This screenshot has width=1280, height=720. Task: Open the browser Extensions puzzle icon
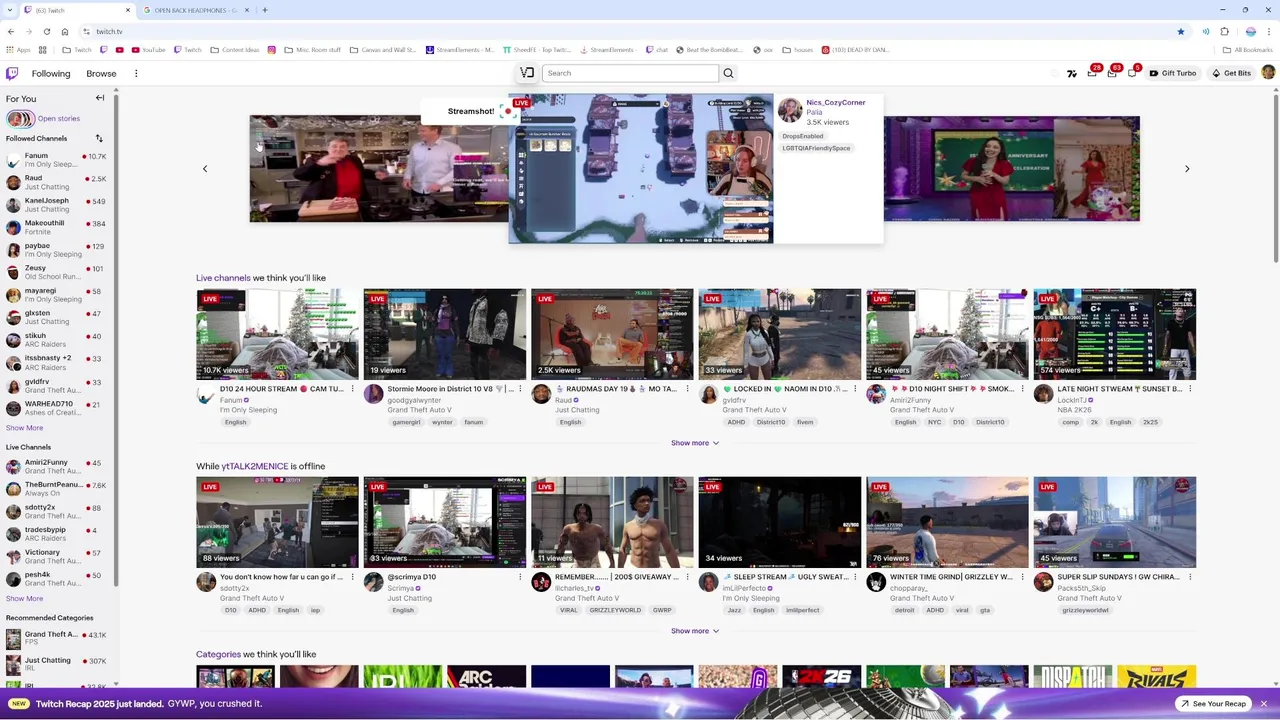(x=1226, y=31)
